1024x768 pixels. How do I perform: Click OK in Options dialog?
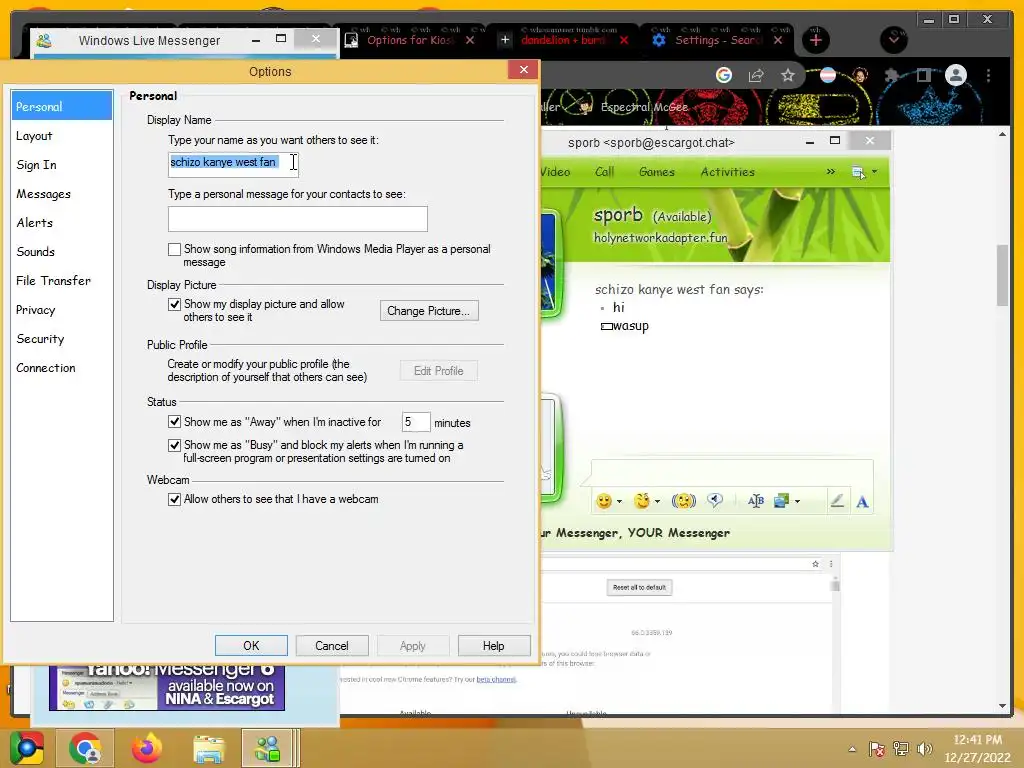(x=251, y=646)
